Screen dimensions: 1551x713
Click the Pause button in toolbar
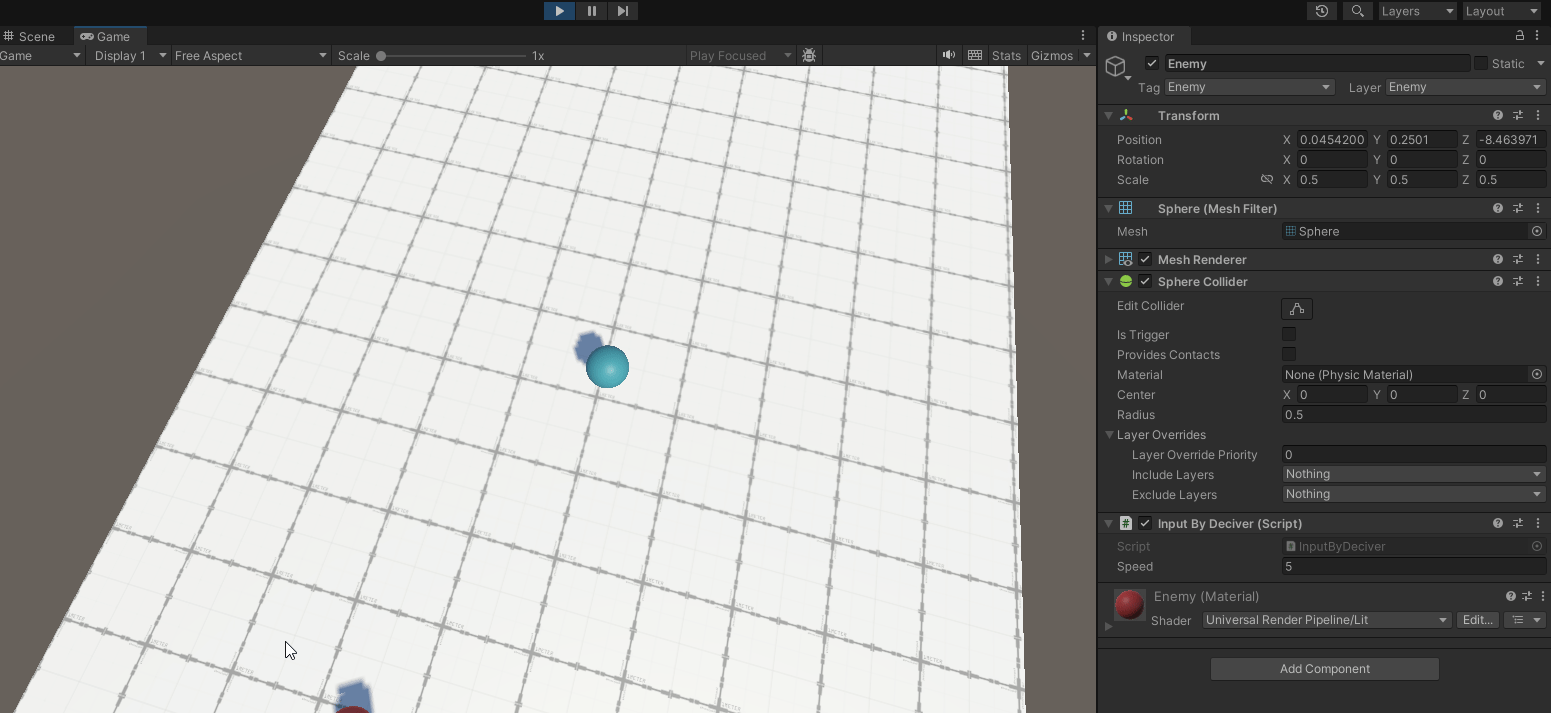click(591, 11)
